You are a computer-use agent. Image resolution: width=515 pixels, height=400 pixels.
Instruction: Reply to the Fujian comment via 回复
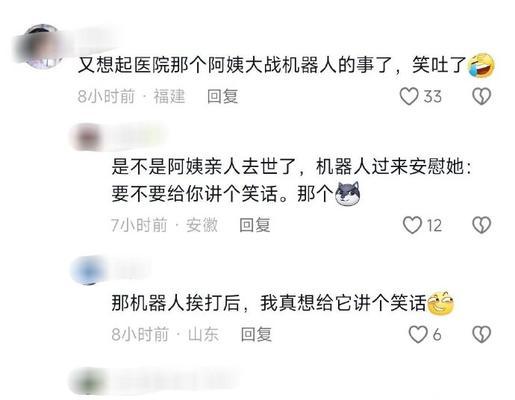pos(222,96)
